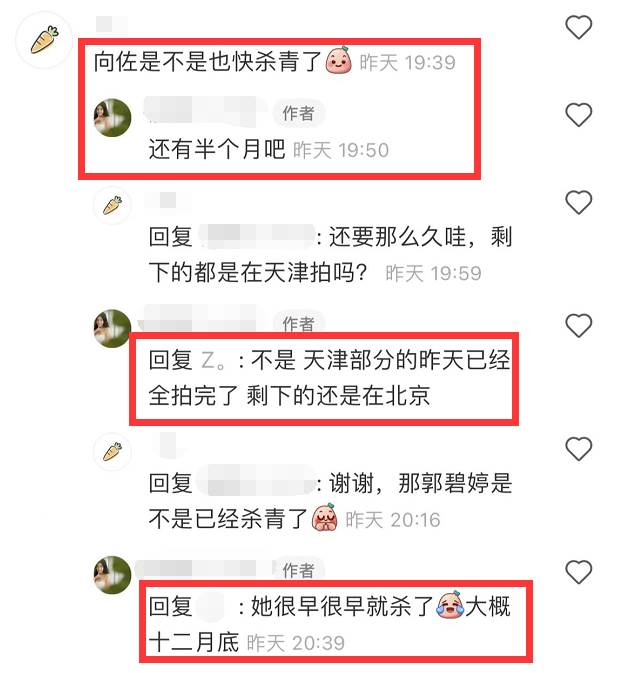Like the reply asking about filming in 天津
This screenshot has height=673, width=620.
578,202
